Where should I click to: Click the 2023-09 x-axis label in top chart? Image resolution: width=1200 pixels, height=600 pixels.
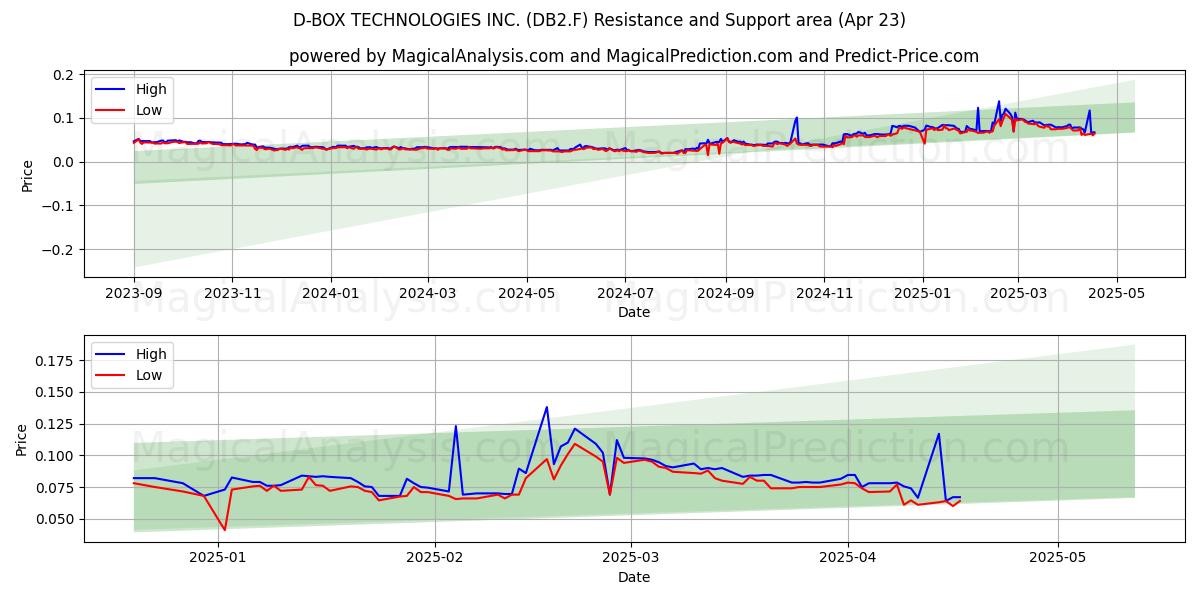click(x=134, y=294)
